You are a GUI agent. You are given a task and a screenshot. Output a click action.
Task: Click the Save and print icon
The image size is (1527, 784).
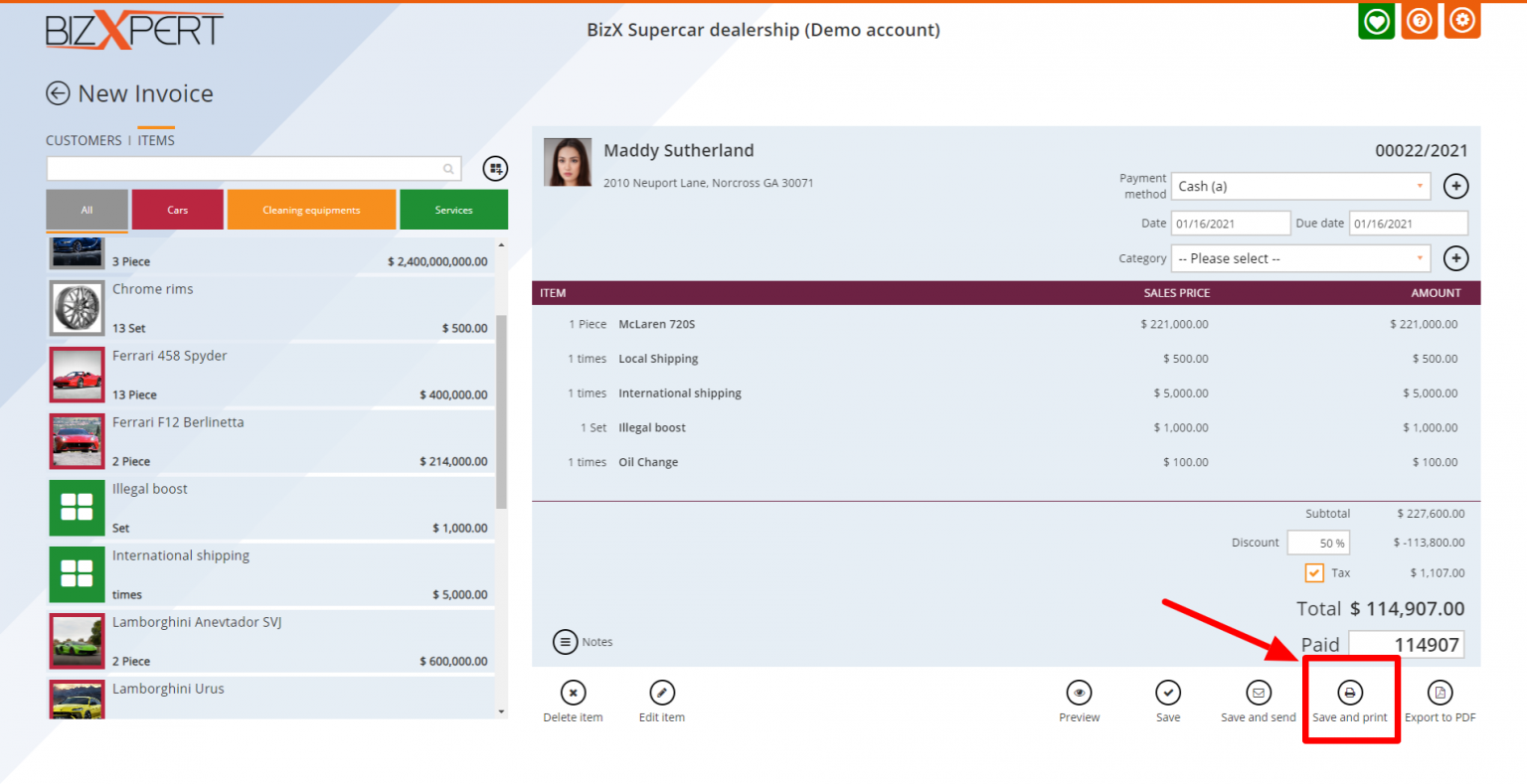(x=1349, y=693)
